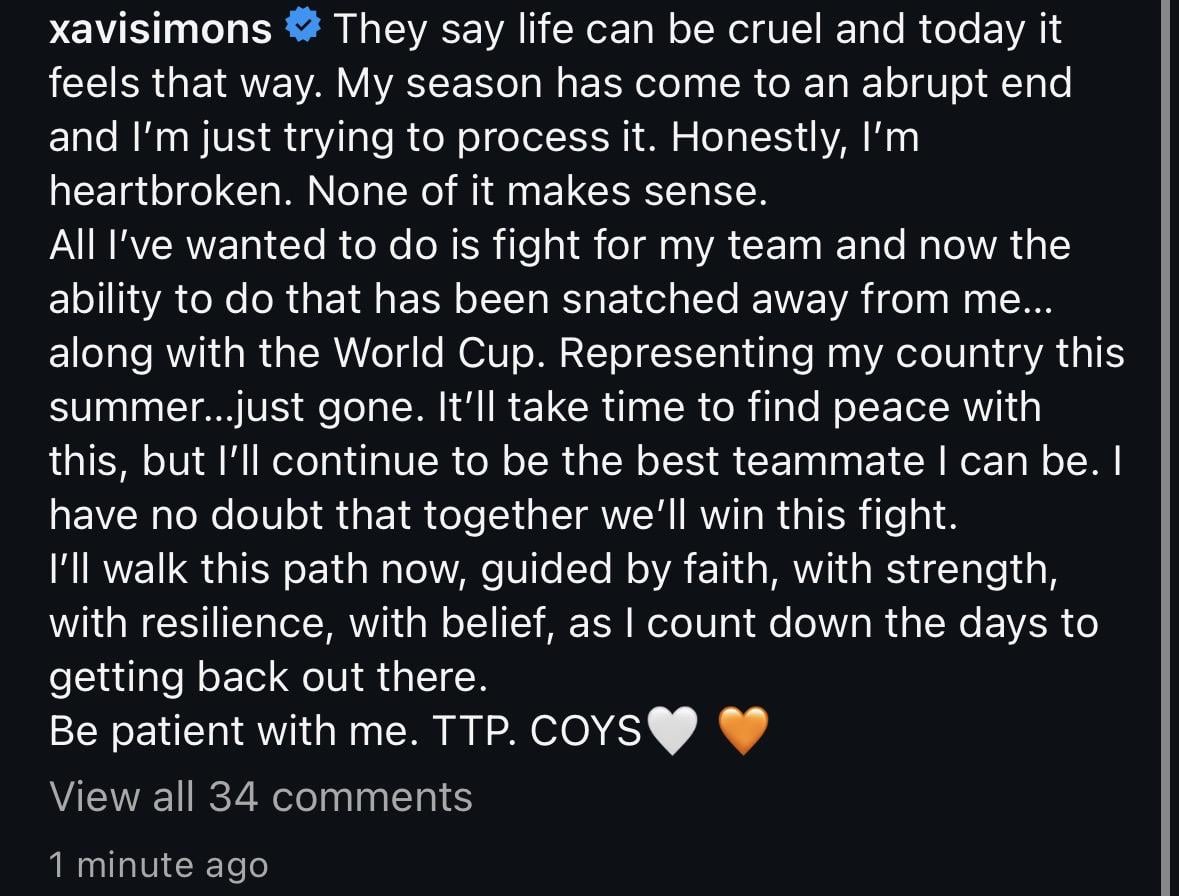
Task: Click the line starting "with resilience, with belief"
Action: point(573,624)
